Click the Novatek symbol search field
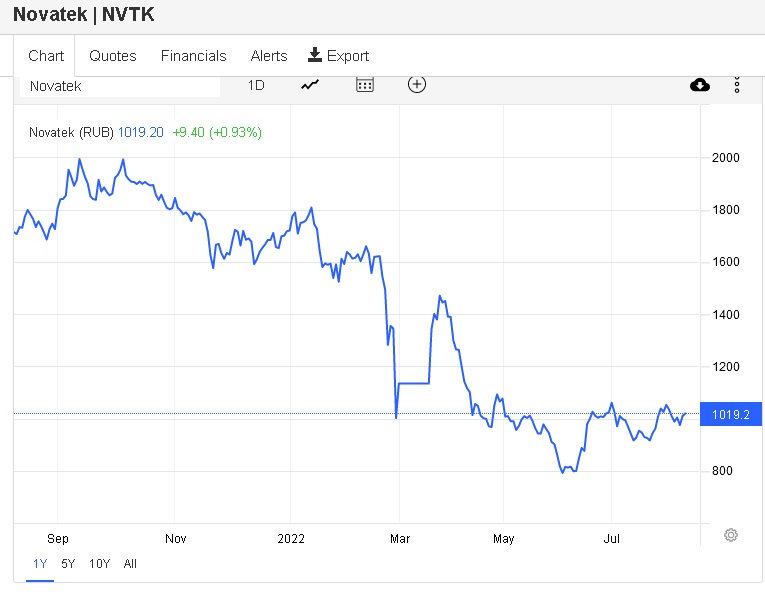The width and height of the screenshot is (765, 601). pos(120,86)
